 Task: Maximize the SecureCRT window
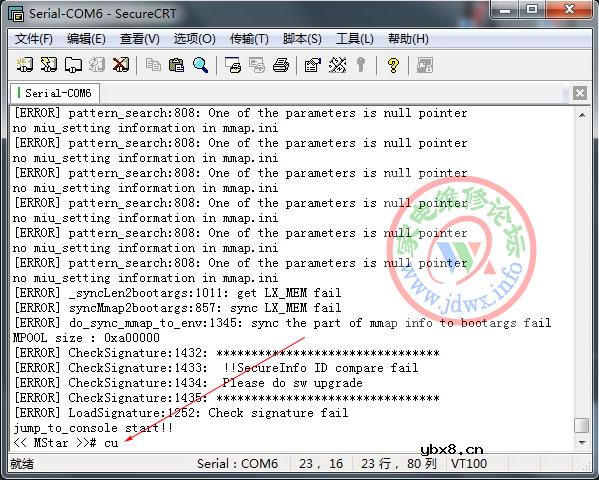coord(532,9)
